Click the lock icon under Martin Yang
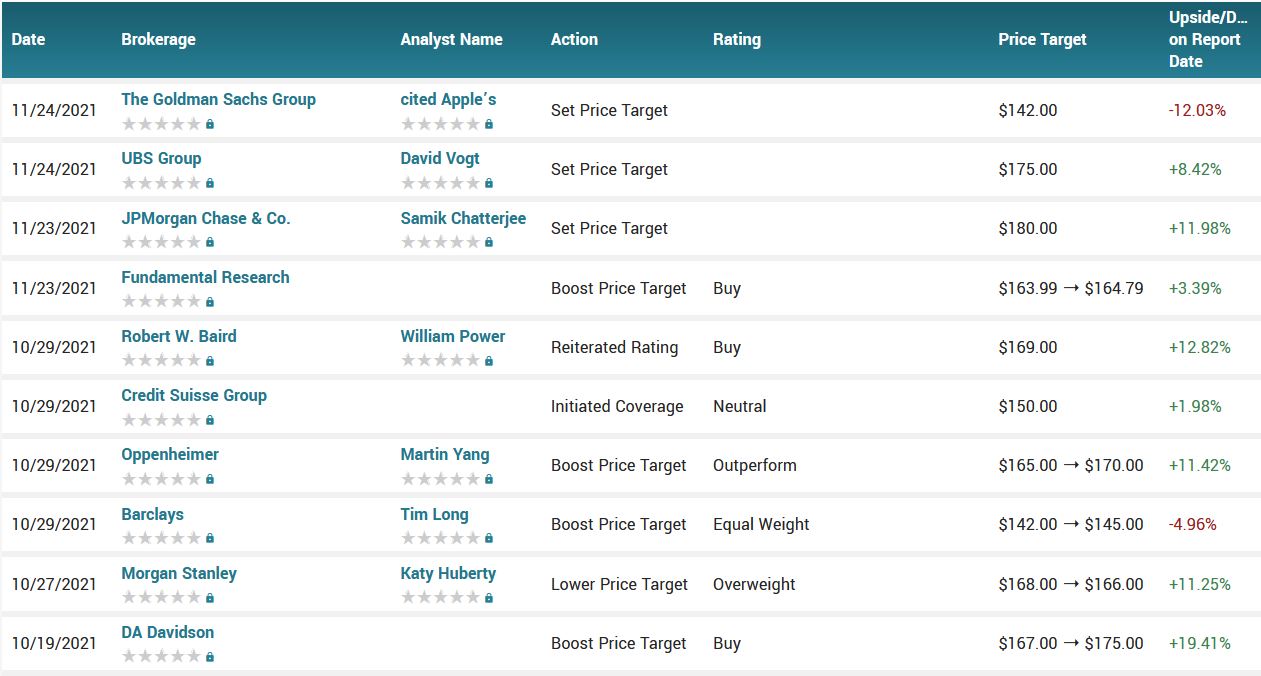Screen dimensions: 1261x676 pos(489,479)
